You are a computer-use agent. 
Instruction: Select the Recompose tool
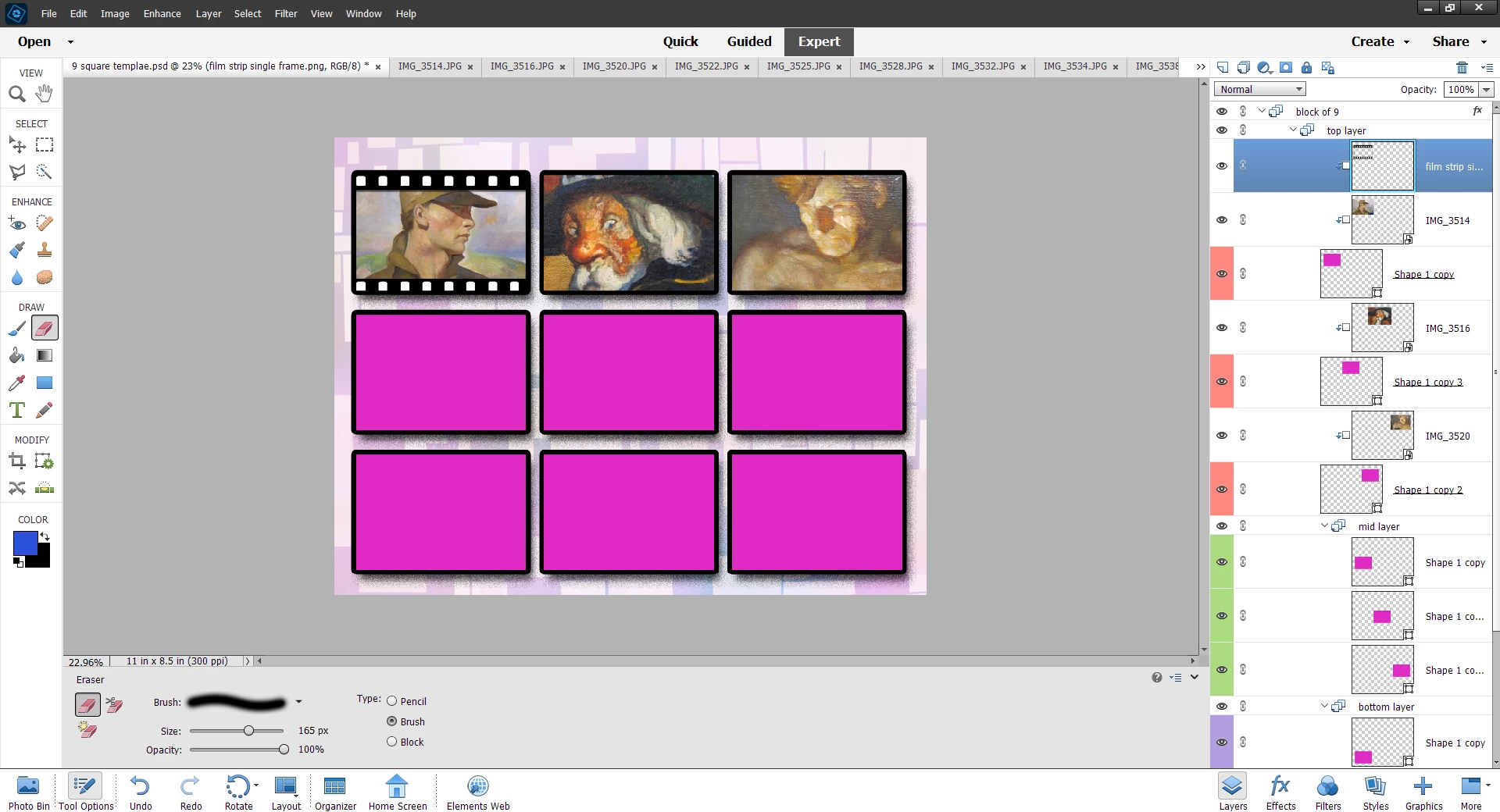coord(45,461)
